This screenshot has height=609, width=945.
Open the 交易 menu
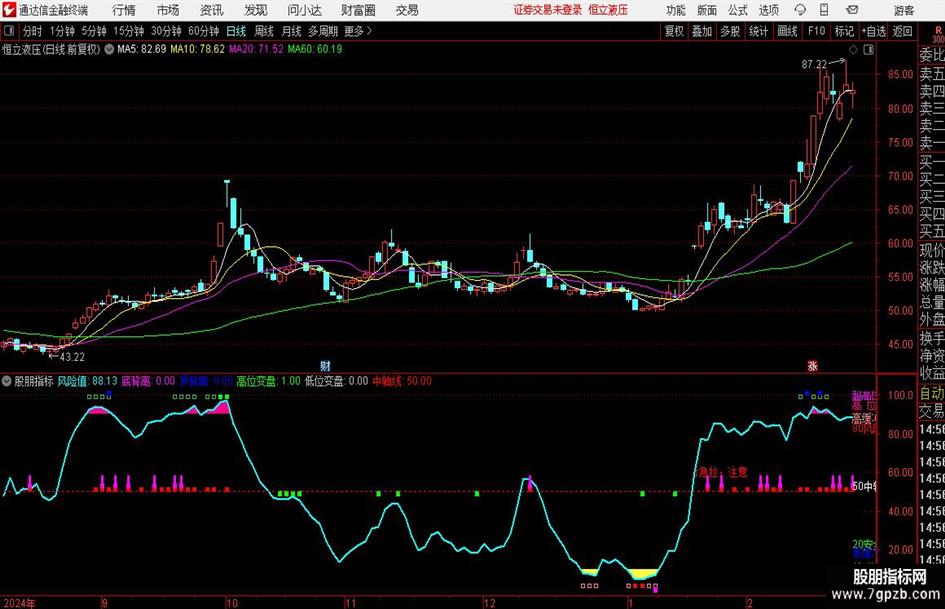407,10
